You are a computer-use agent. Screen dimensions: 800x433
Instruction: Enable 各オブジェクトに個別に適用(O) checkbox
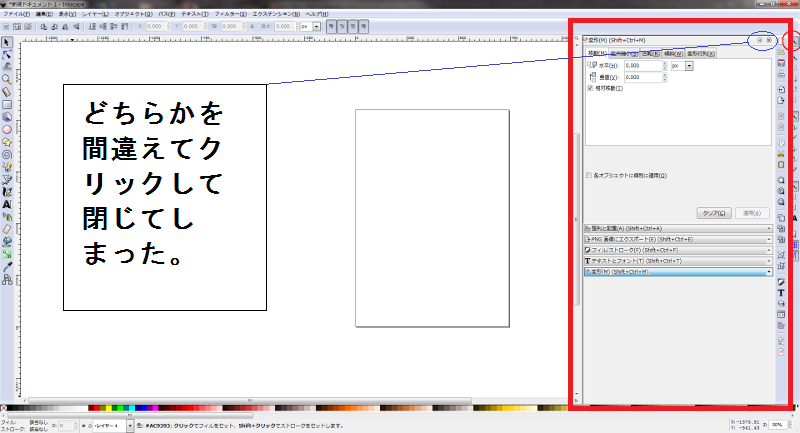pos(589,175)
